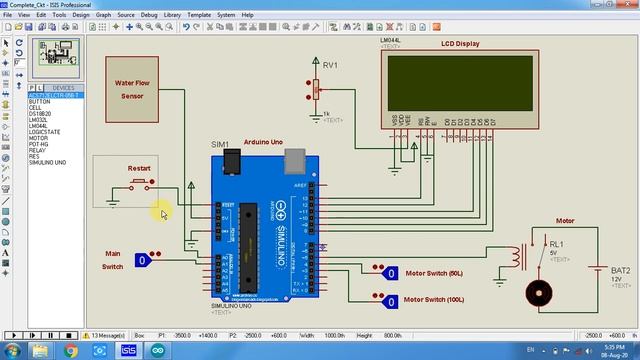Print the schematic

point(65,27)
